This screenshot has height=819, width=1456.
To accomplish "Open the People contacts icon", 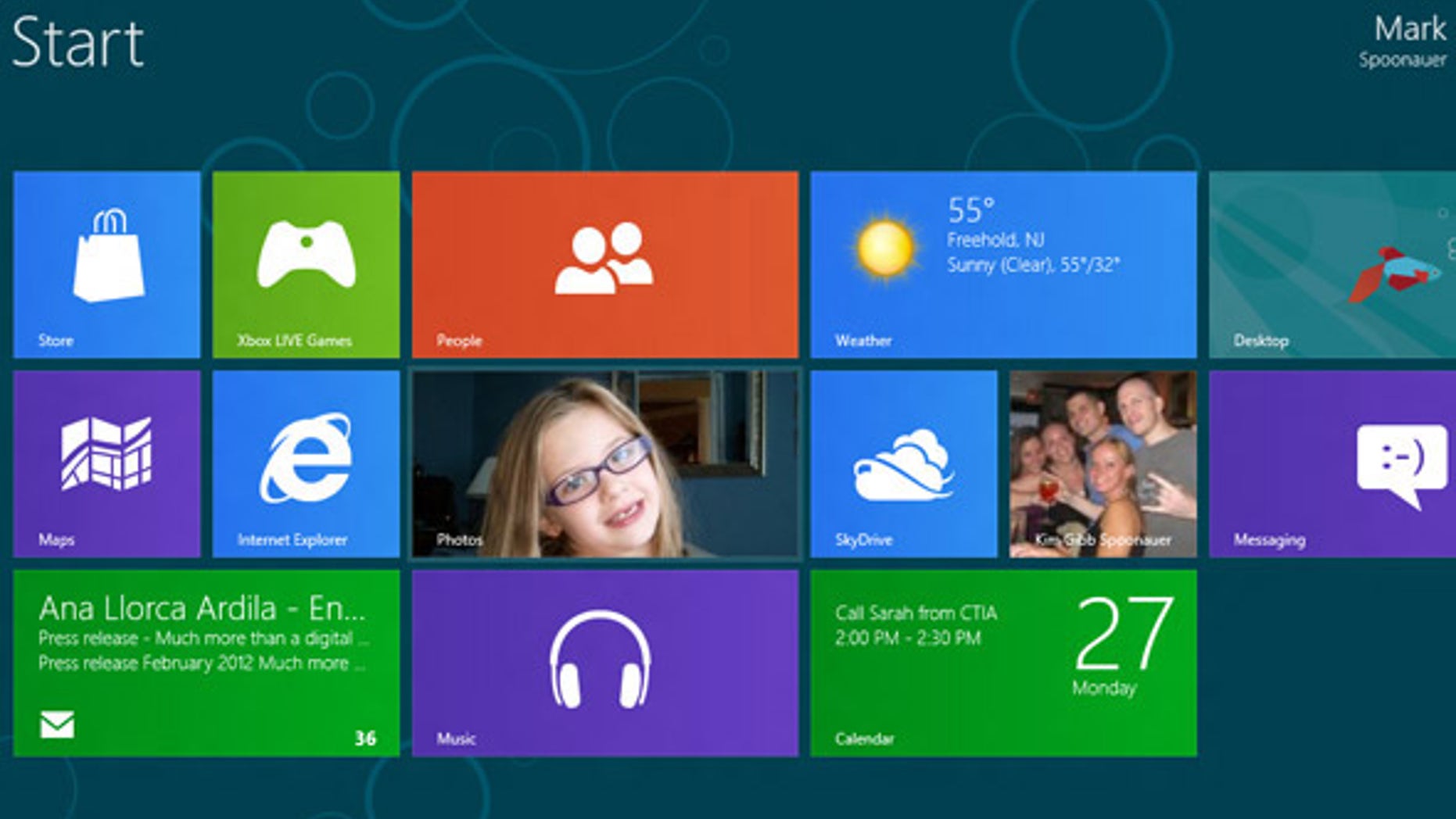I will point(604,258).
